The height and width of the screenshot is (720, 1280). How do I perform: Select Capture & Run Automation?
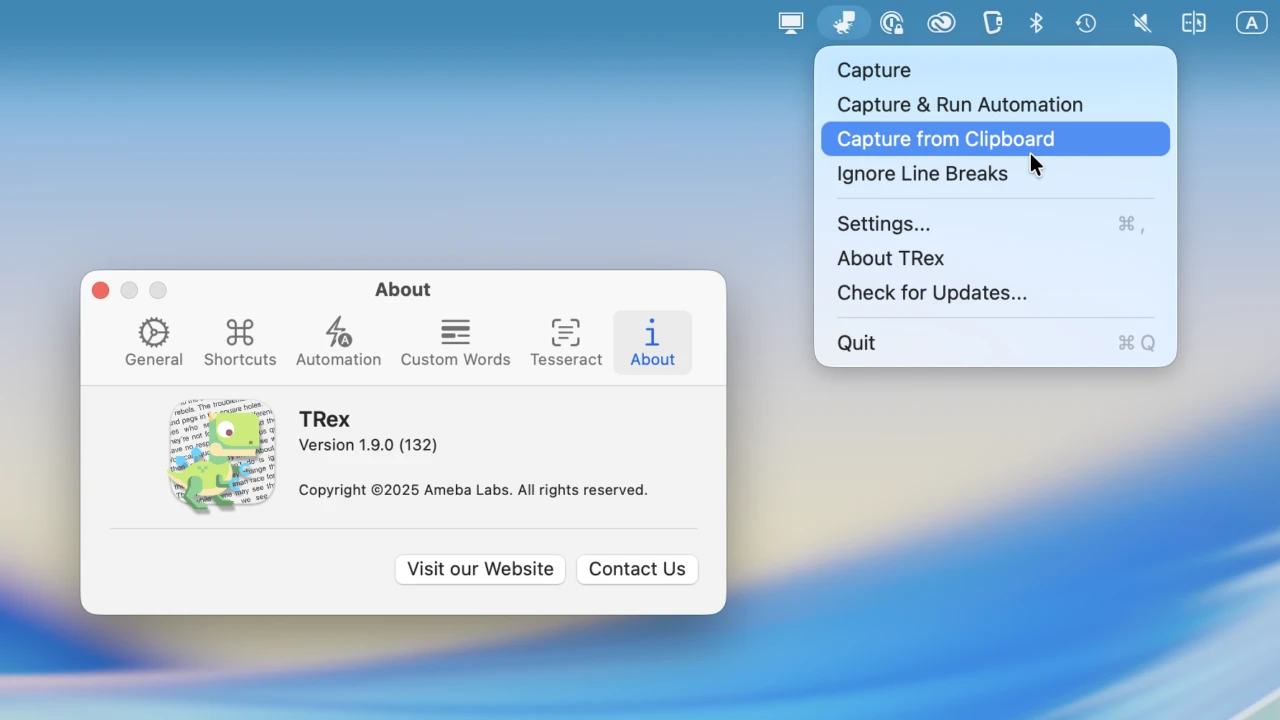click(x=959, y=105)
